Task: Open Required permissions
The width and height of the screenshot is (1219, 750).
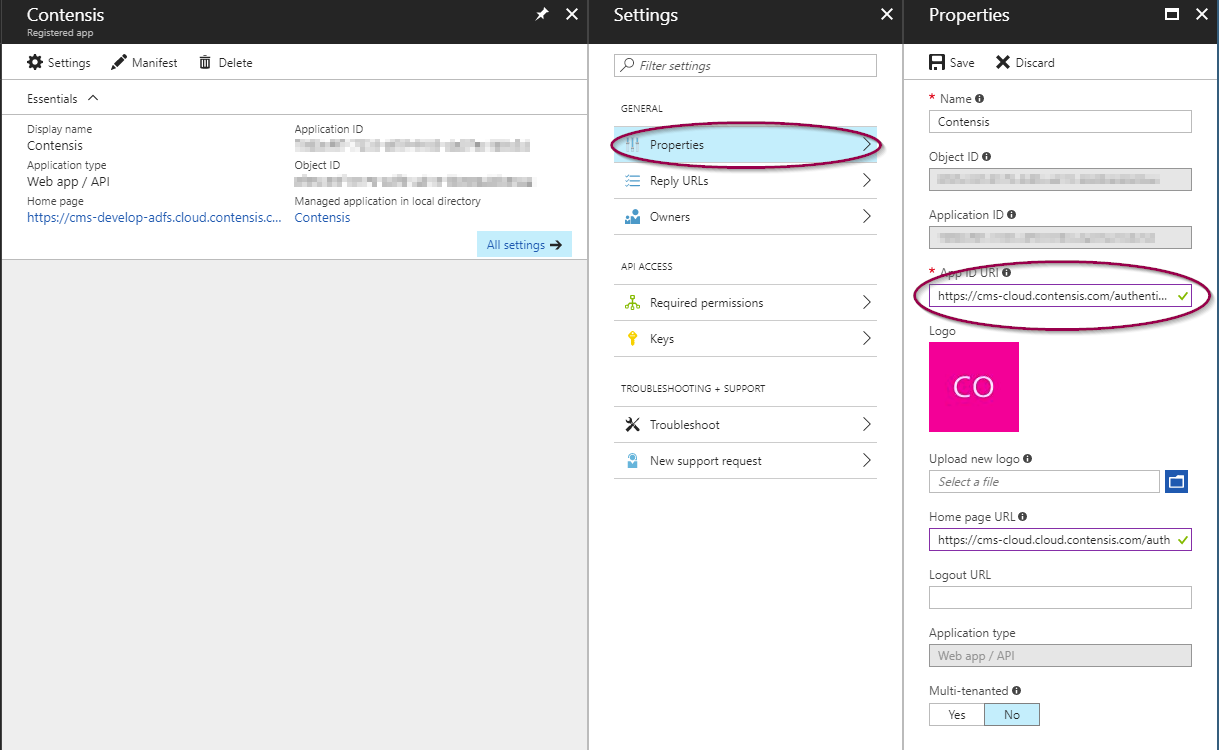Action: click(745, 303)
